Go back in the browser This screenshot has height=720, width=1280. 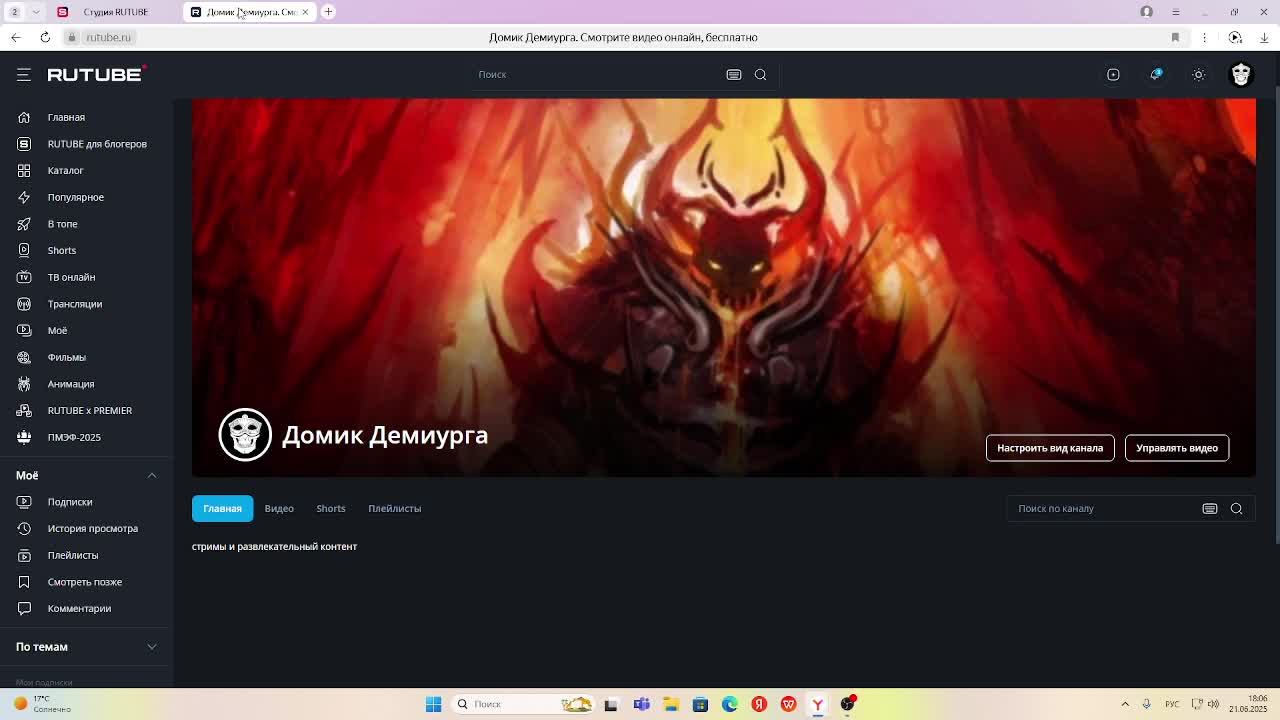tap(16, 37)
